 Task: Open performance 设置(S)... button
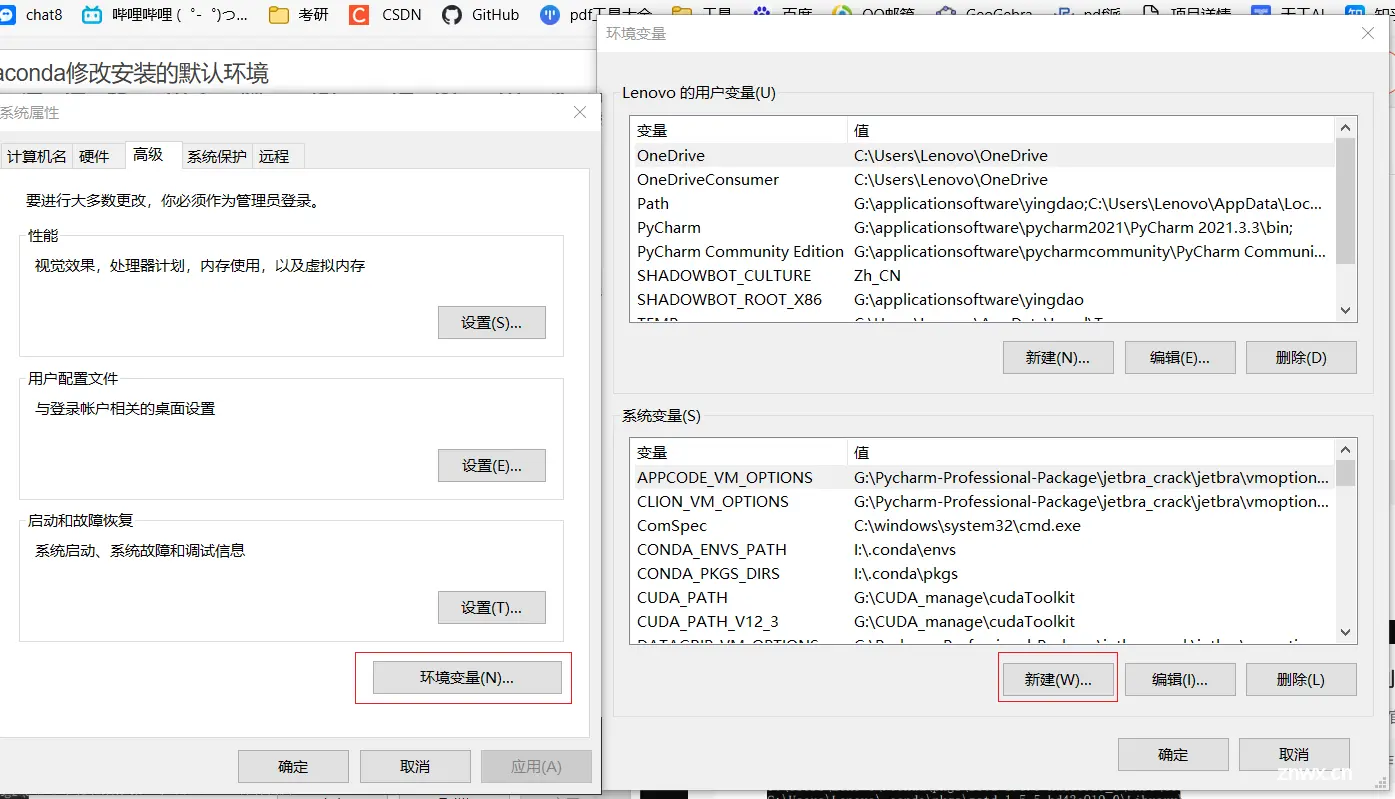pyautogui.click(x=492, y=323)
